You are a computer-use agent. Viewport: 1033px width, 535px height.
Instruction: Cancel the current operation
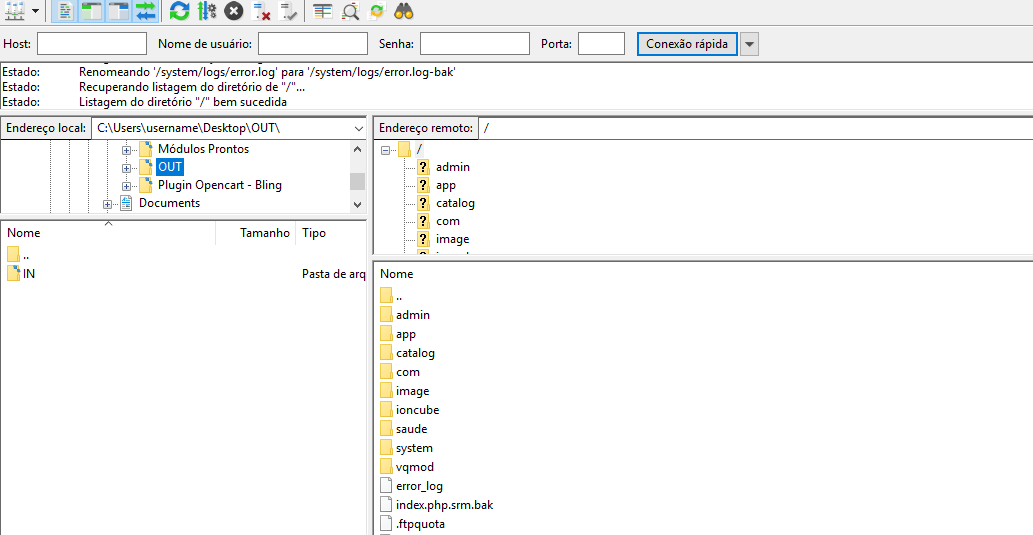[x=233, y=11]
